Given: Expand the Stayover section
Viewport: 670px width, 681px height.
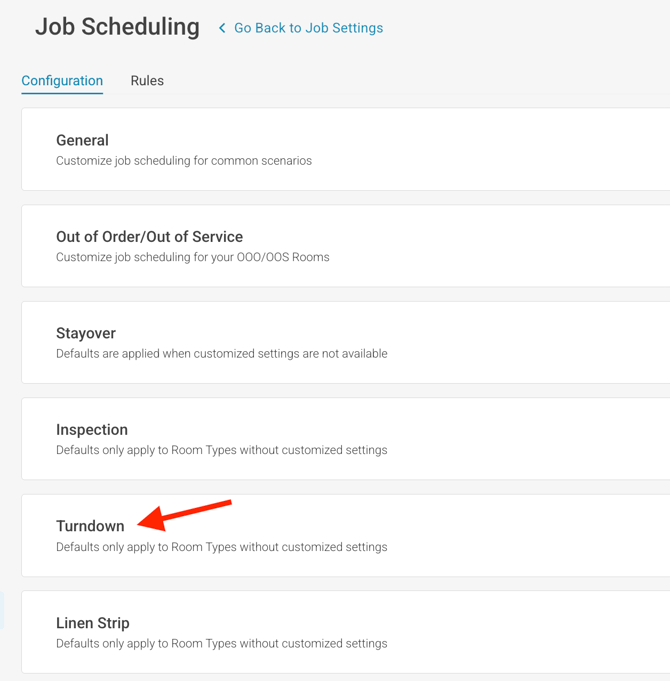Looking at the screenshot, I should point(86,333).
